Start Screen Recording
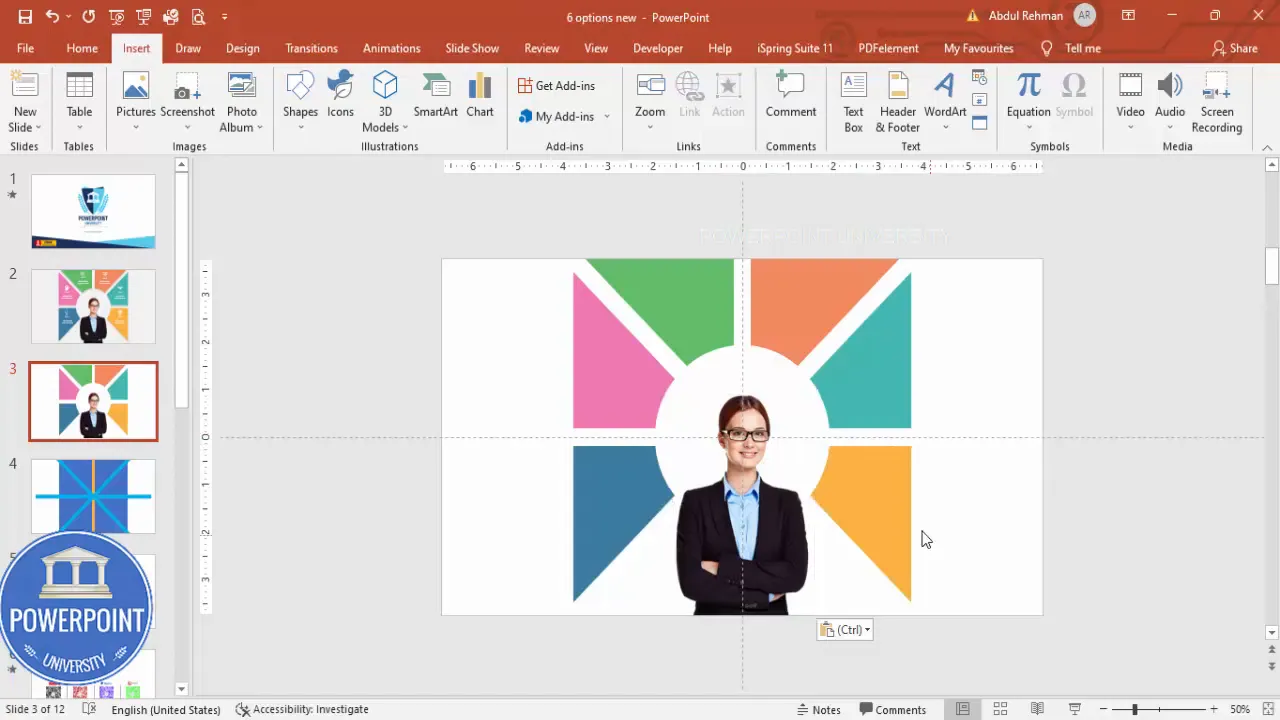 tap(1217, 102)
